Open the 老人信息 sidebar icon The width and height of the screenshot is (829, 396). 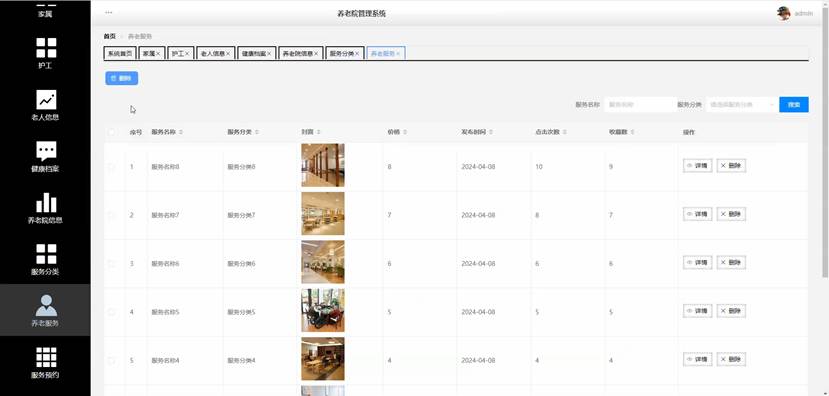[x=46, y=99]
